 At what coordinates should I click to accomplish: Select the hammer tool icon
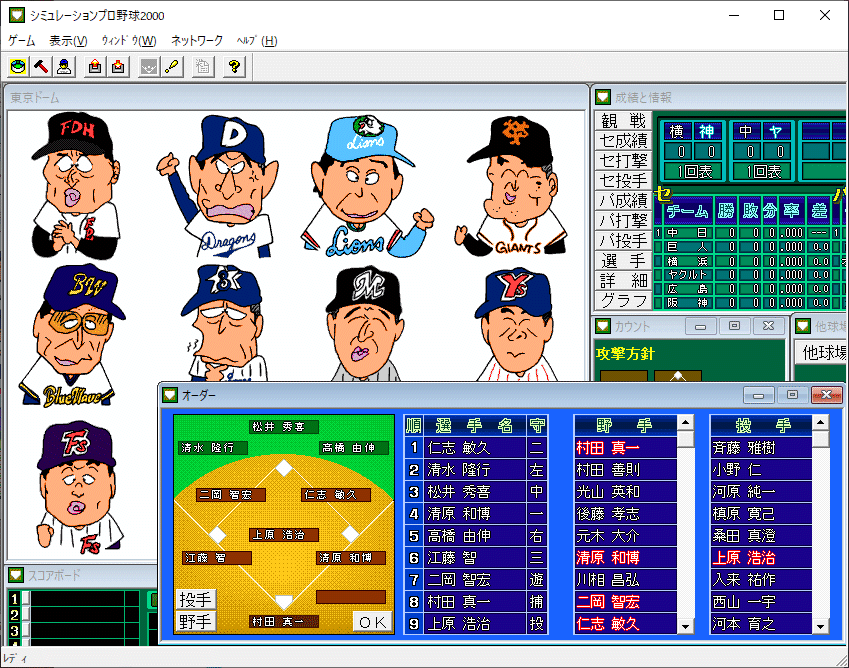coord(41,67)
